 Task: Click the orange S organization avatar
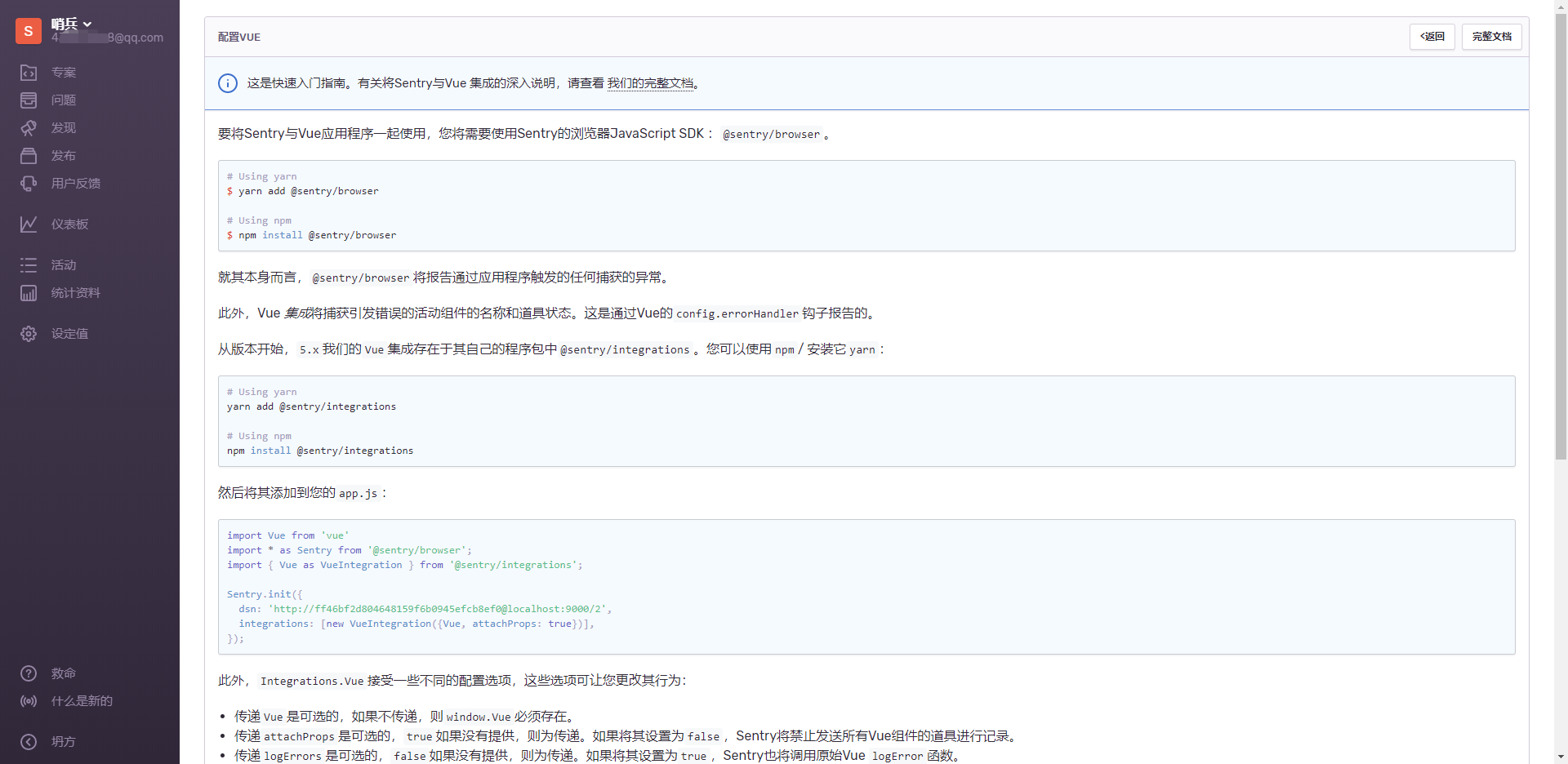tap(29, 30)
